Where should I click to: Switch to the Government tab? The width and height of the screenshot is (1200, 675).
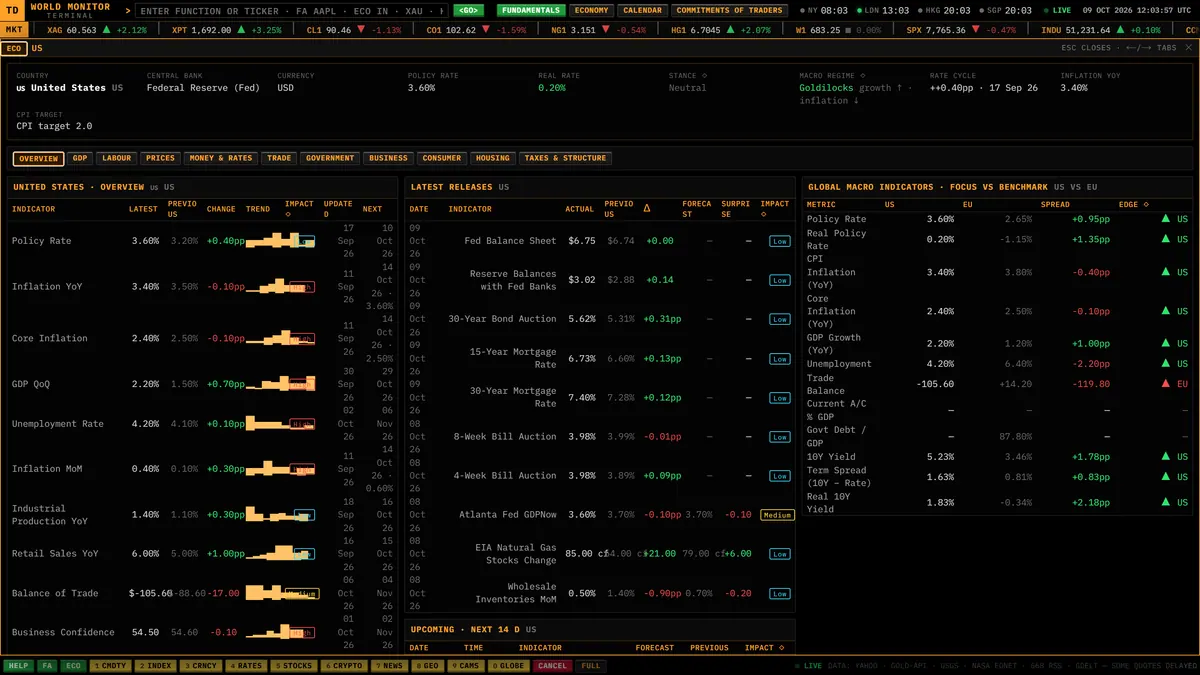330,158
